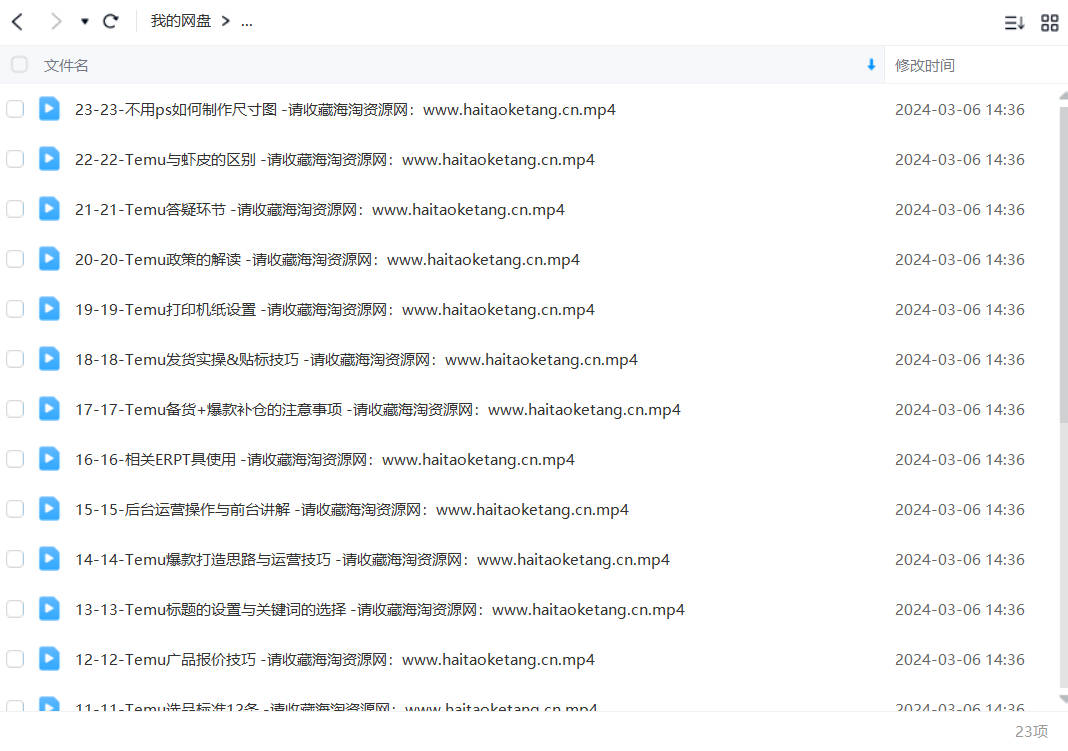This screenshot has height=751, width=1068.
Task: Select file 20-20-Temu政策的解读
Action: click(327, 259)
